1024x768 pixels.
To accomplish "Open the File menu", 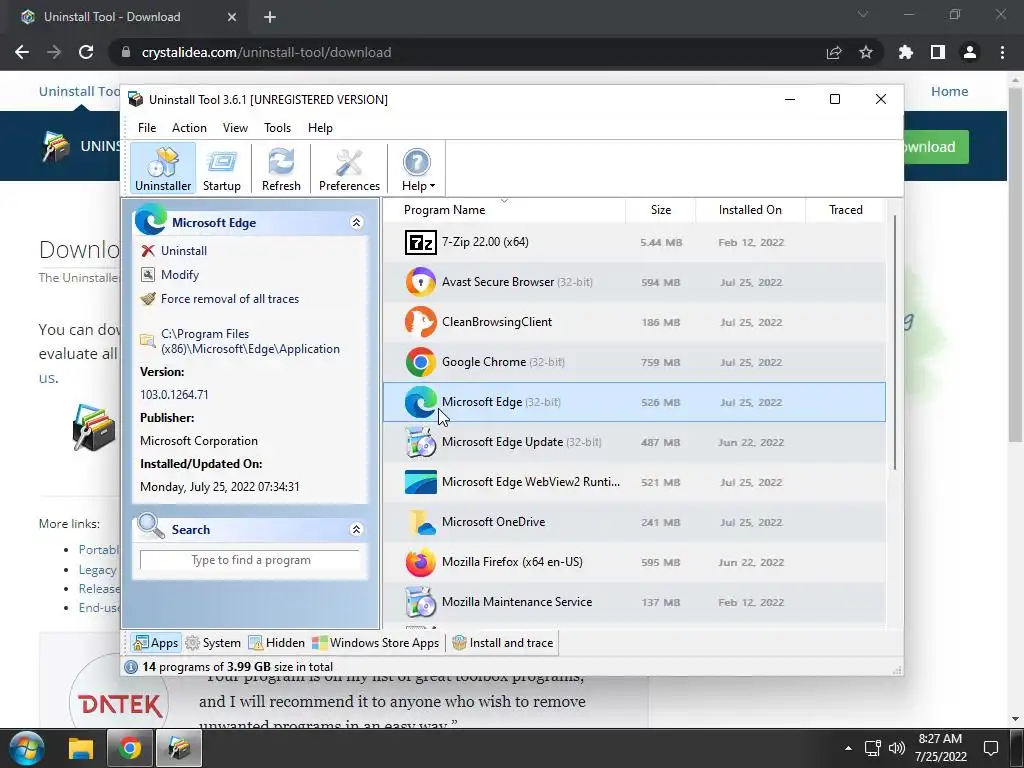I will [x=147, y=128].
